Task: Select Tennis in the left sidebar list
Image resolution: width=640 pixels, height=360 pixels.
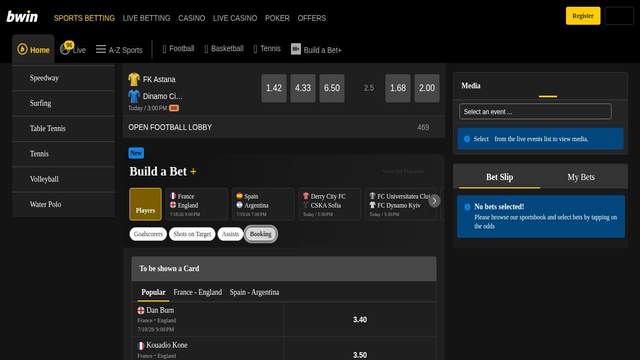Action: (x=64, y=154)
